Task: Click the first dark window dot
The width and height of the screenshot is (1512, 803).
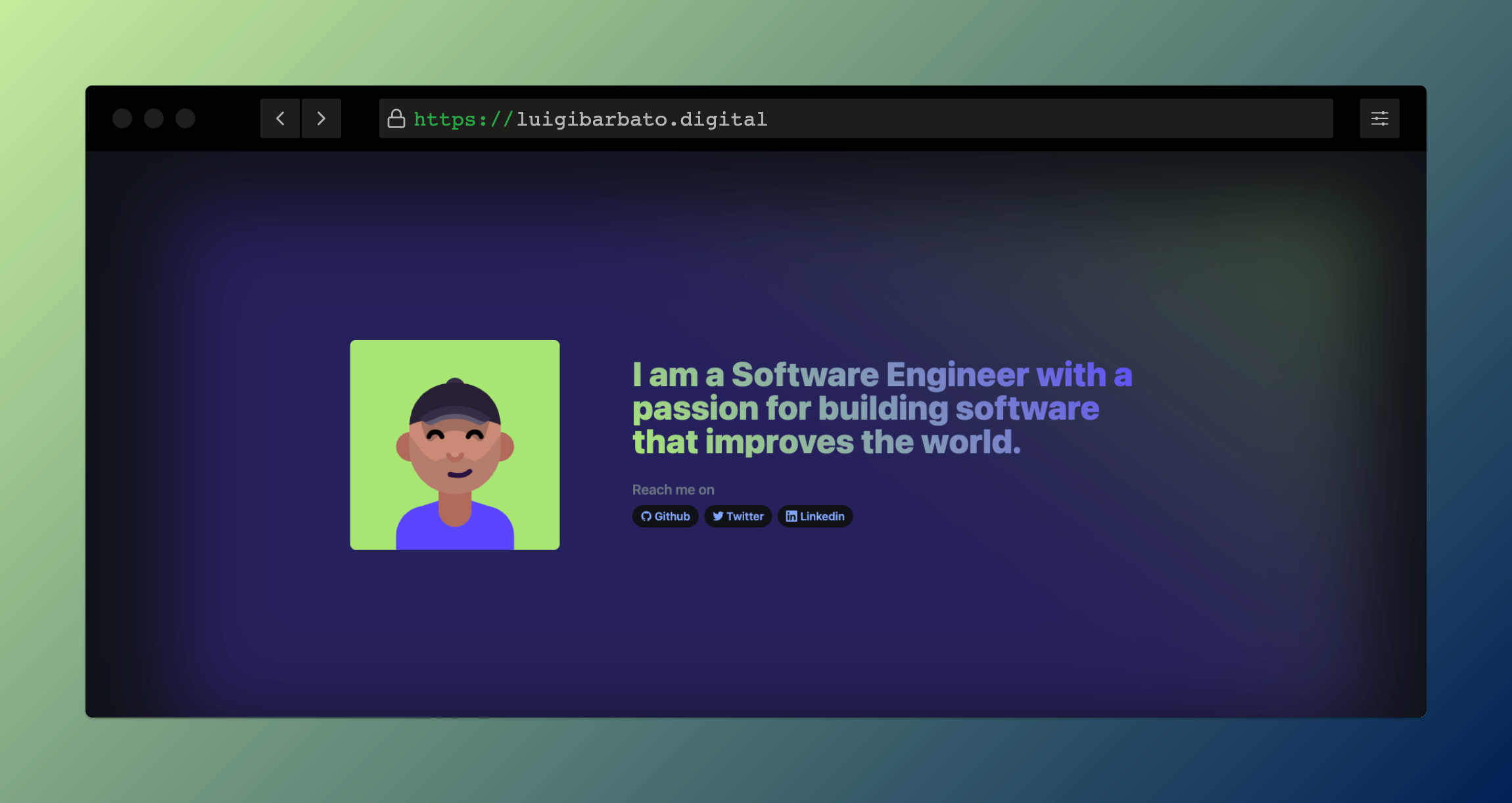Action: pyautogui.click(x=122, y=118)
